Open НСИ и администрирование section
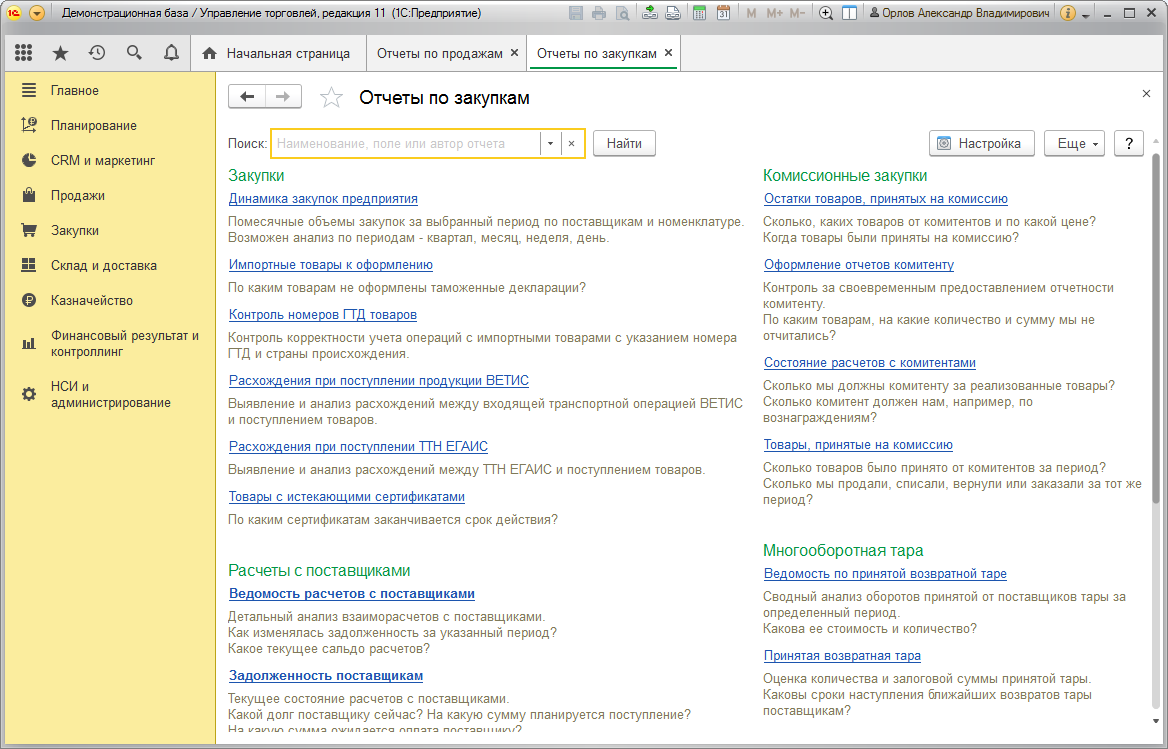 [110, 395]
